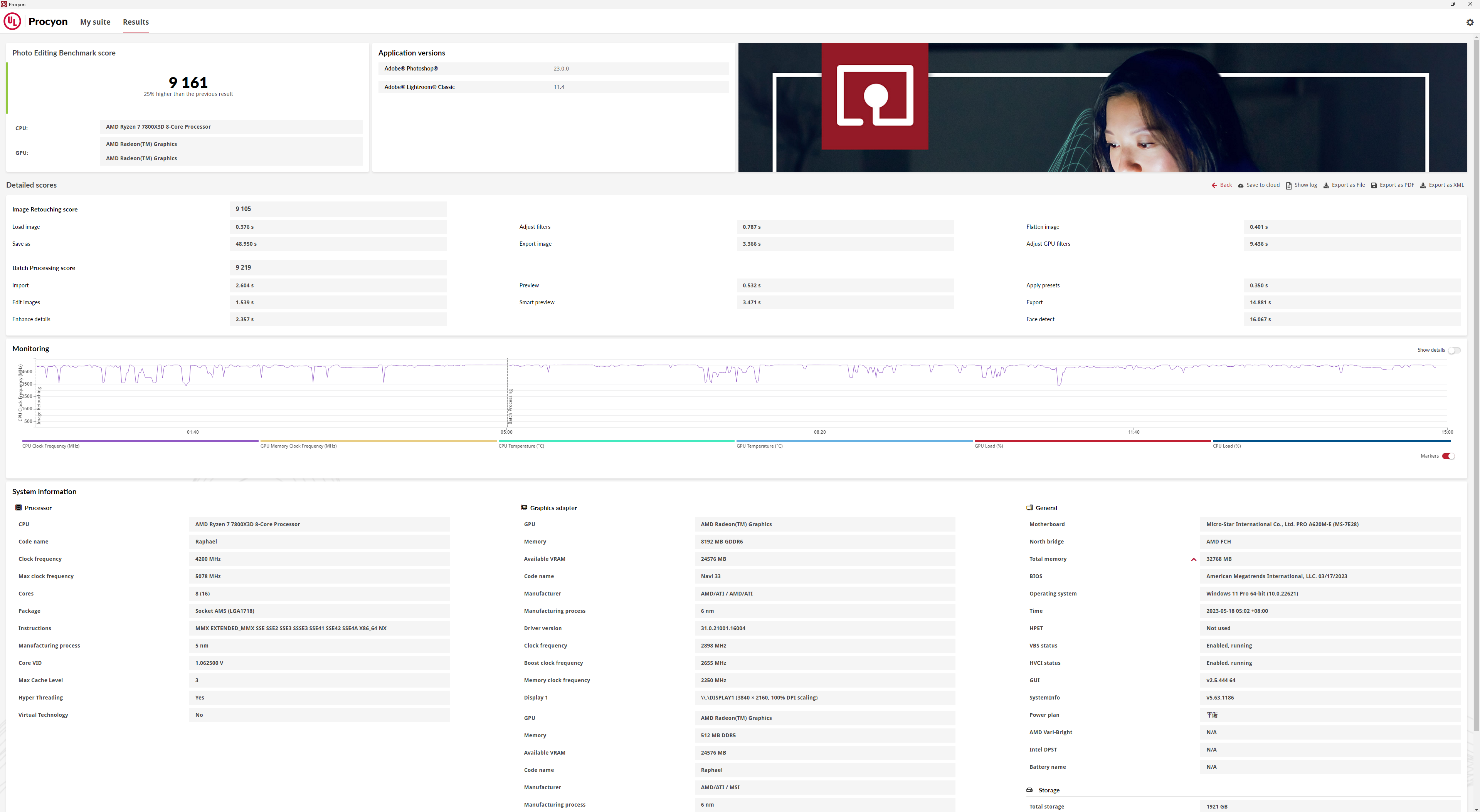
Task: Select GPU Temperature blue legend bar
Action: coord(854,441)
